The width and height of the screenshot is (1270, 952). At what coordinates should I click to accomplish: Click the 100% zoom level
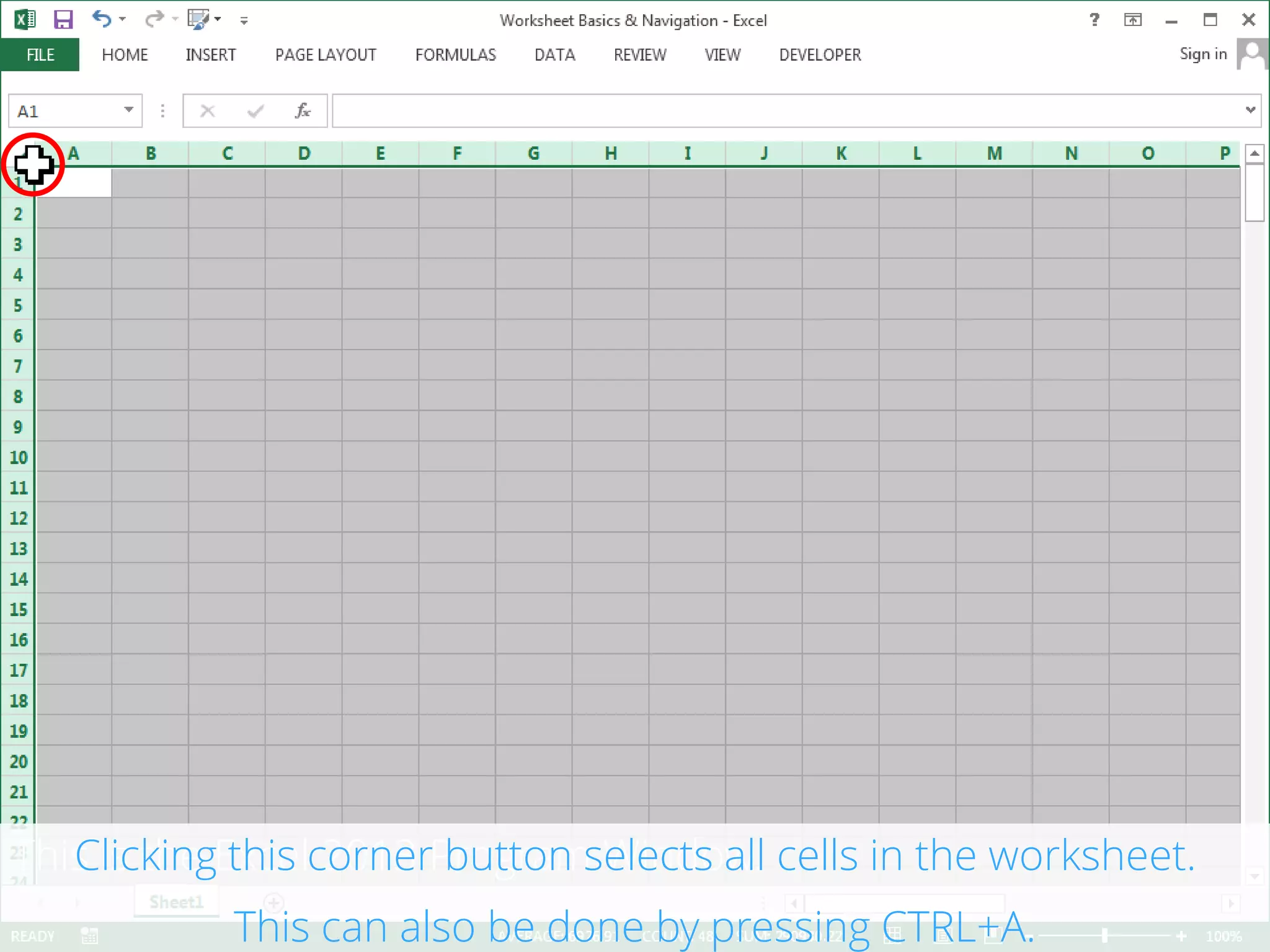click(1223, 936)
